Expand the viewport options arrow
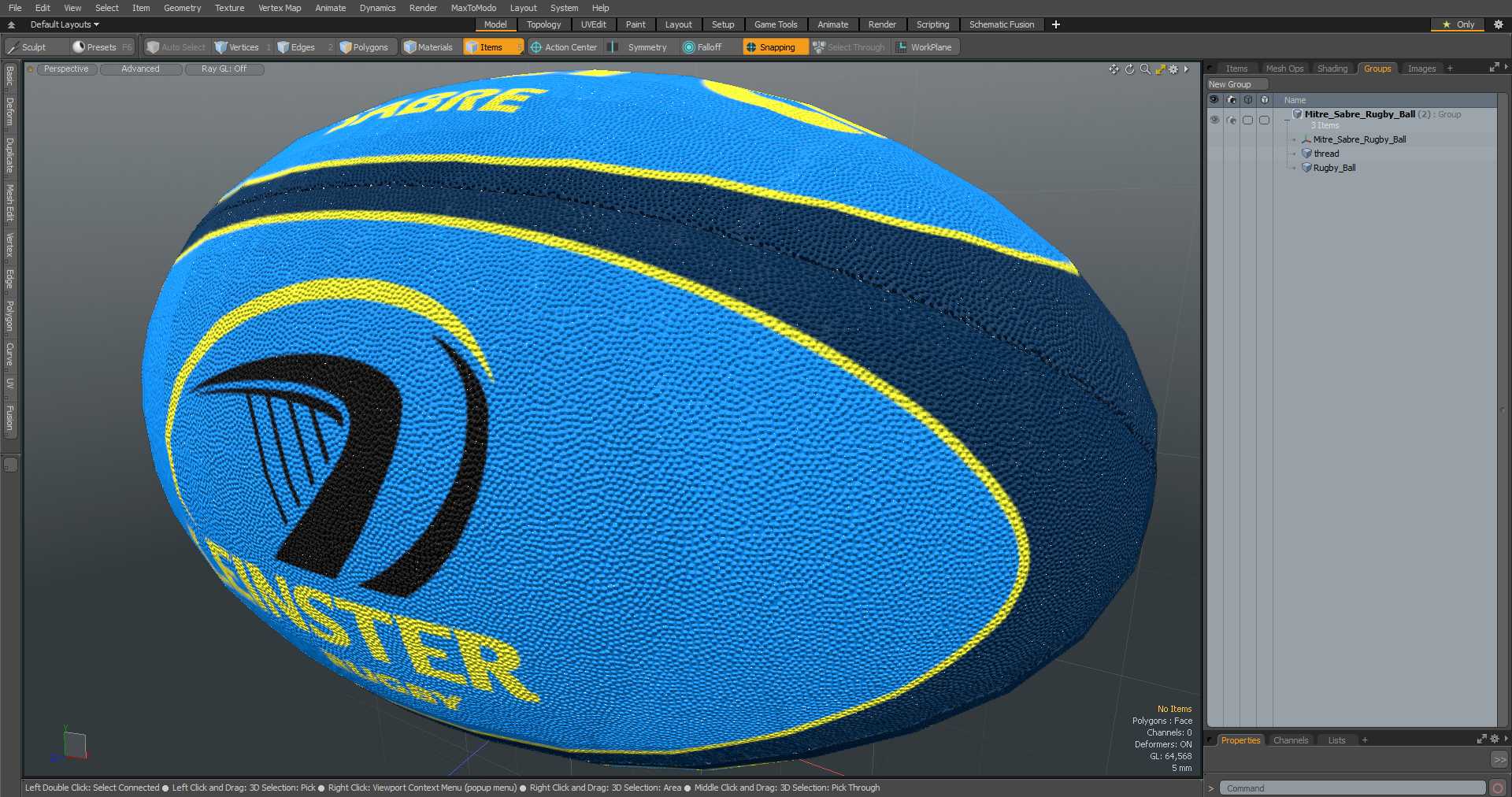 1186,69
